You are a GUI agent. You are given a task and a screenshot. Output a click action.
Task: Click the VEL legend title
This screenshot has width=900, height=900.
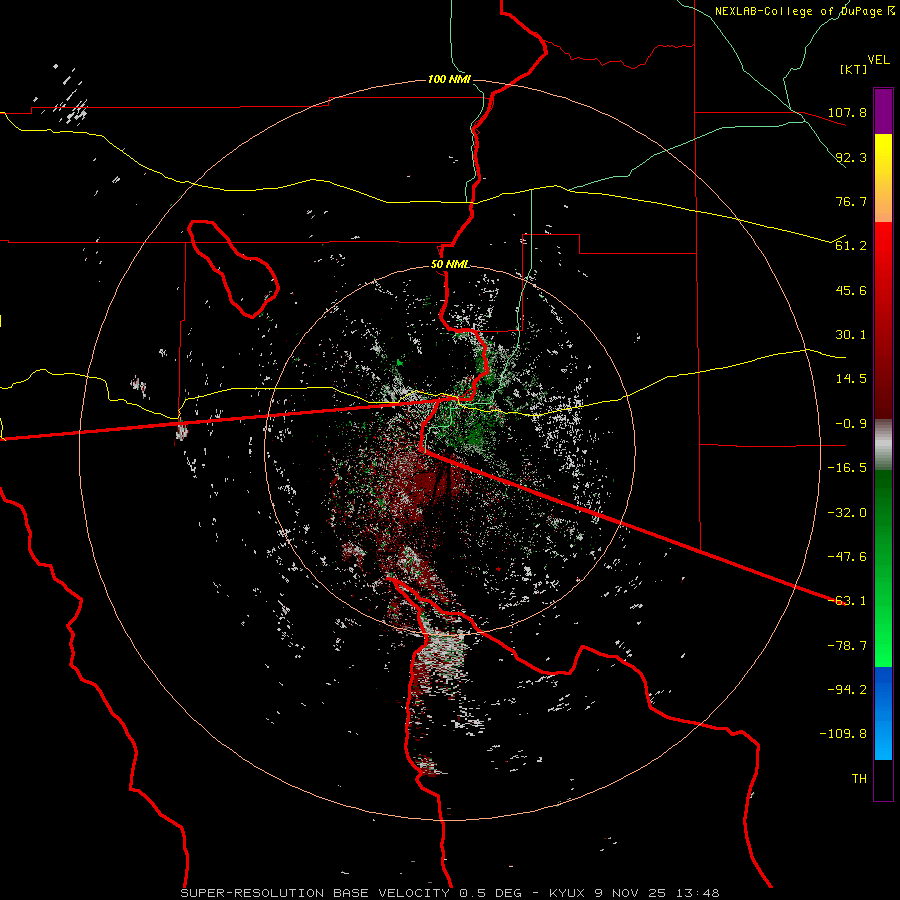pyautogui.click(x=878, y=59)
